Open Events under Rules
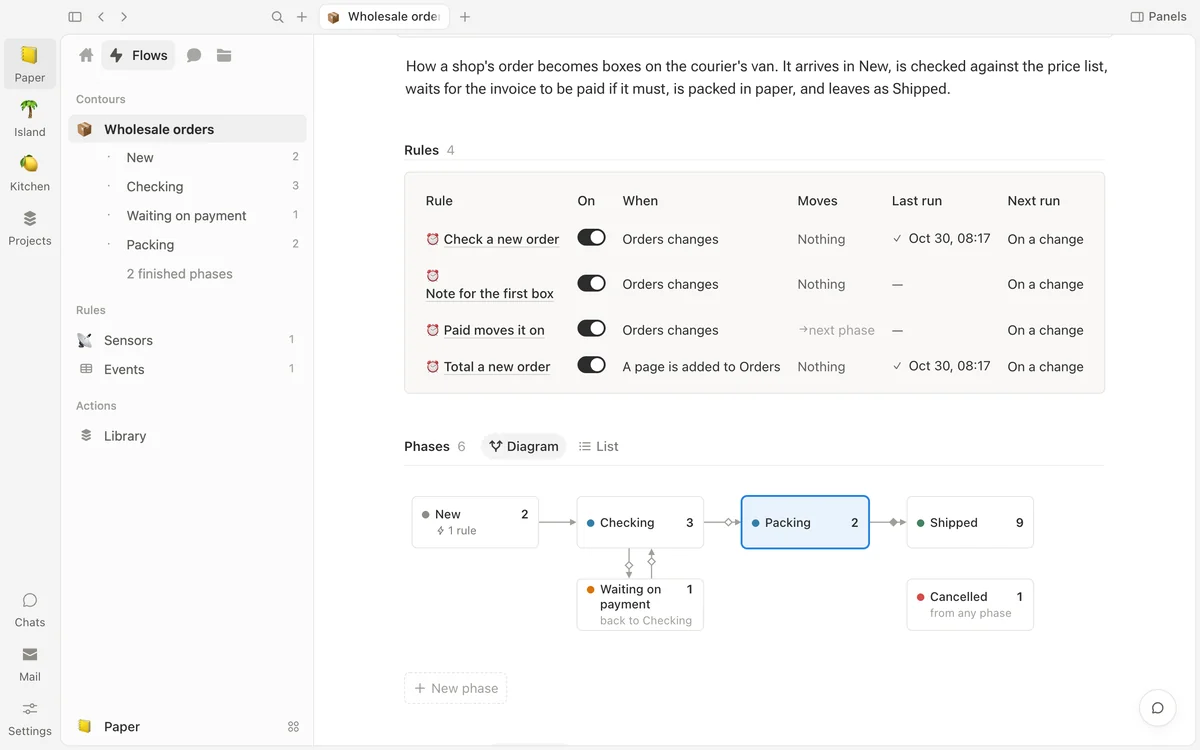The width and height of the screenshot is (1200, 750). (187, 369)
